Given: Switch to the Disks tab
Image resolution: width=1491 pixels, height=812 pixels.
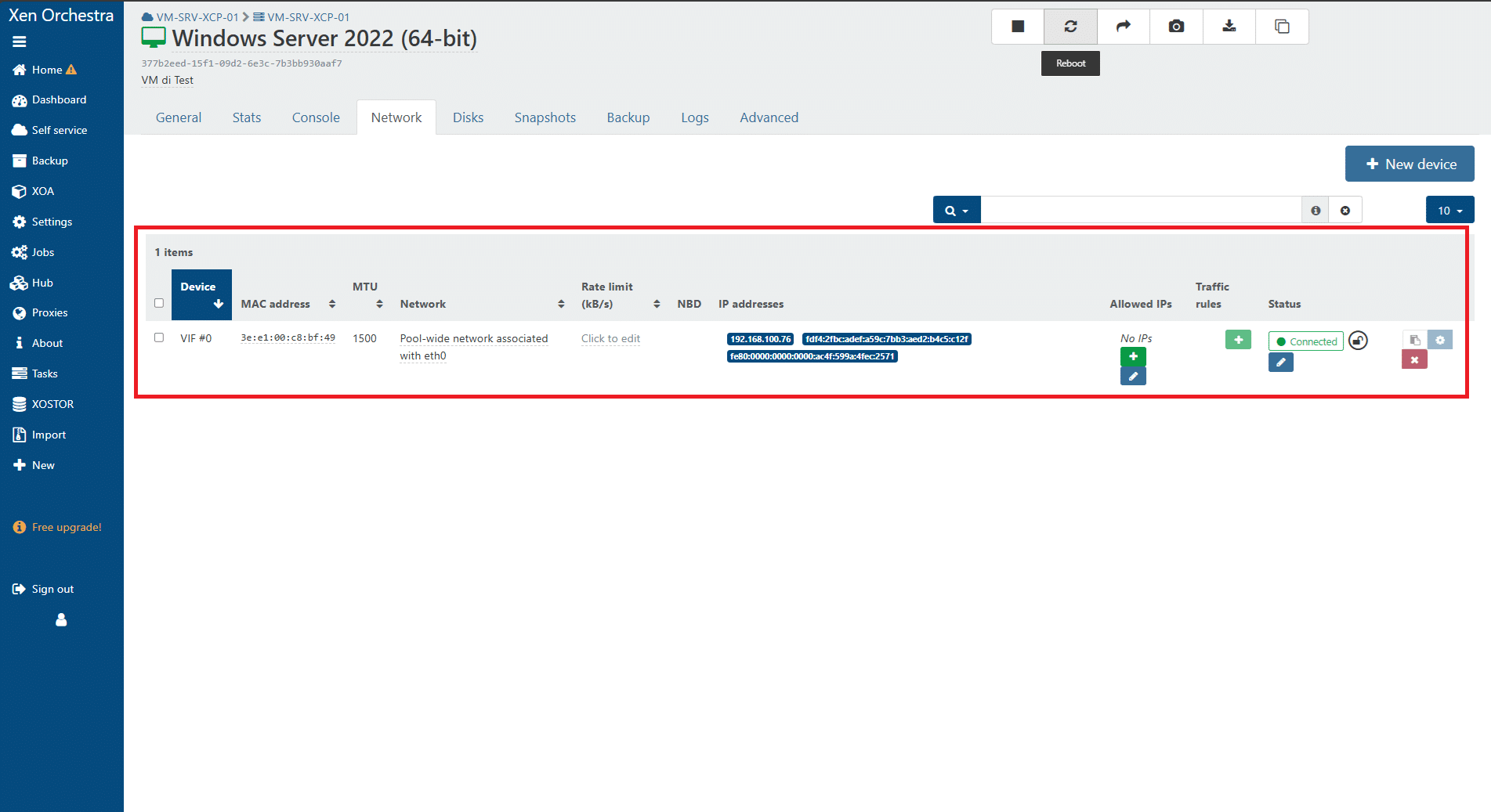Looking at the screenshot, I should (468, 117).
